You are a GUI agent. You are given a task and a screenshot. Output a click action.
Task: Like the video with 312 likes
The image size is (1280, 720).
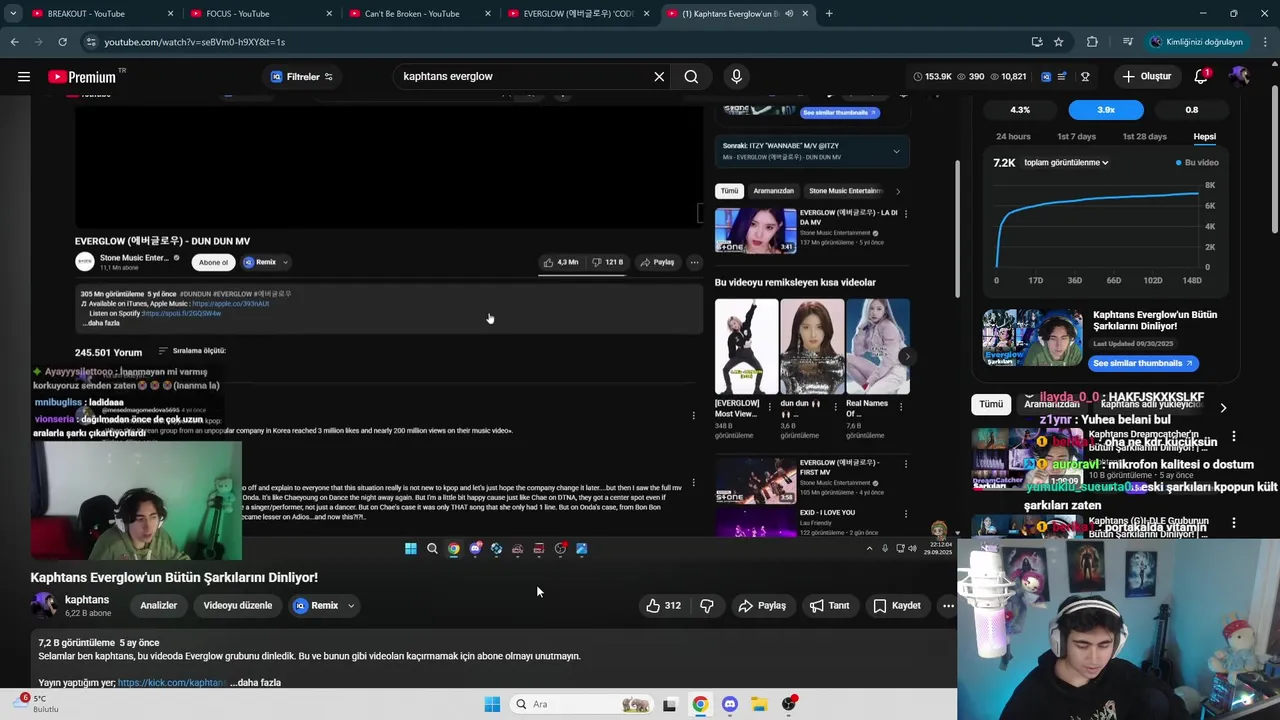tap(664, 605)
